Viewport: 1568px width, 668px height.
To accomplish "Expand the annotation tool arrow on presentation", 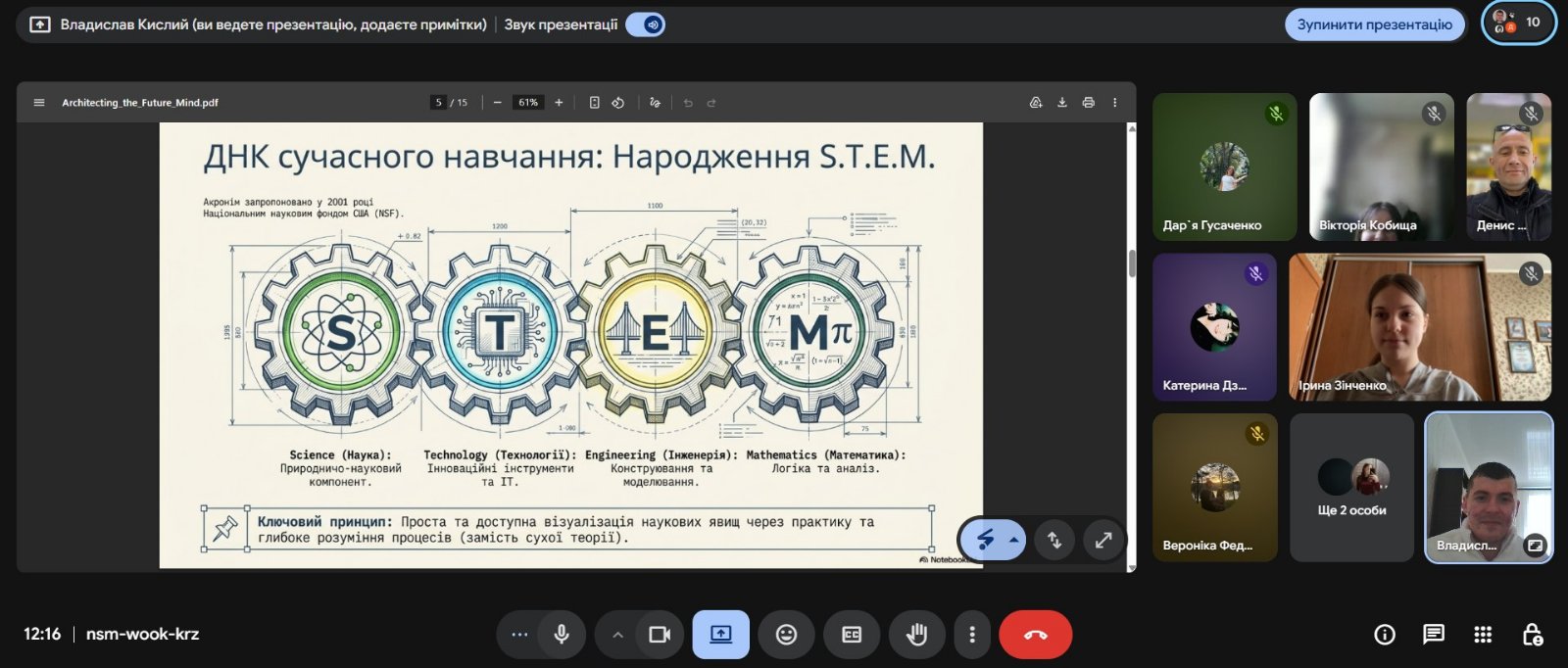I will pos(1014,540).
